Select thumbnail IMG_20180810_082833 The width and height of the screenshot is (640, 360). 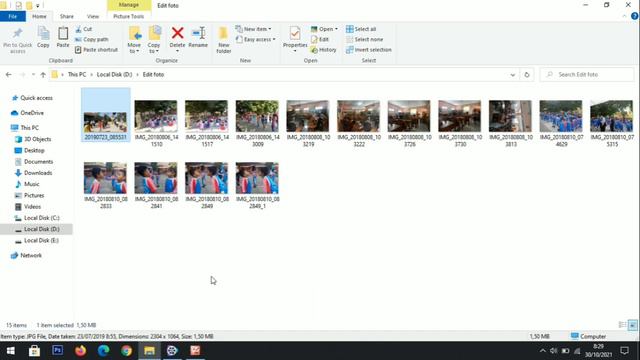pos(105,185)
